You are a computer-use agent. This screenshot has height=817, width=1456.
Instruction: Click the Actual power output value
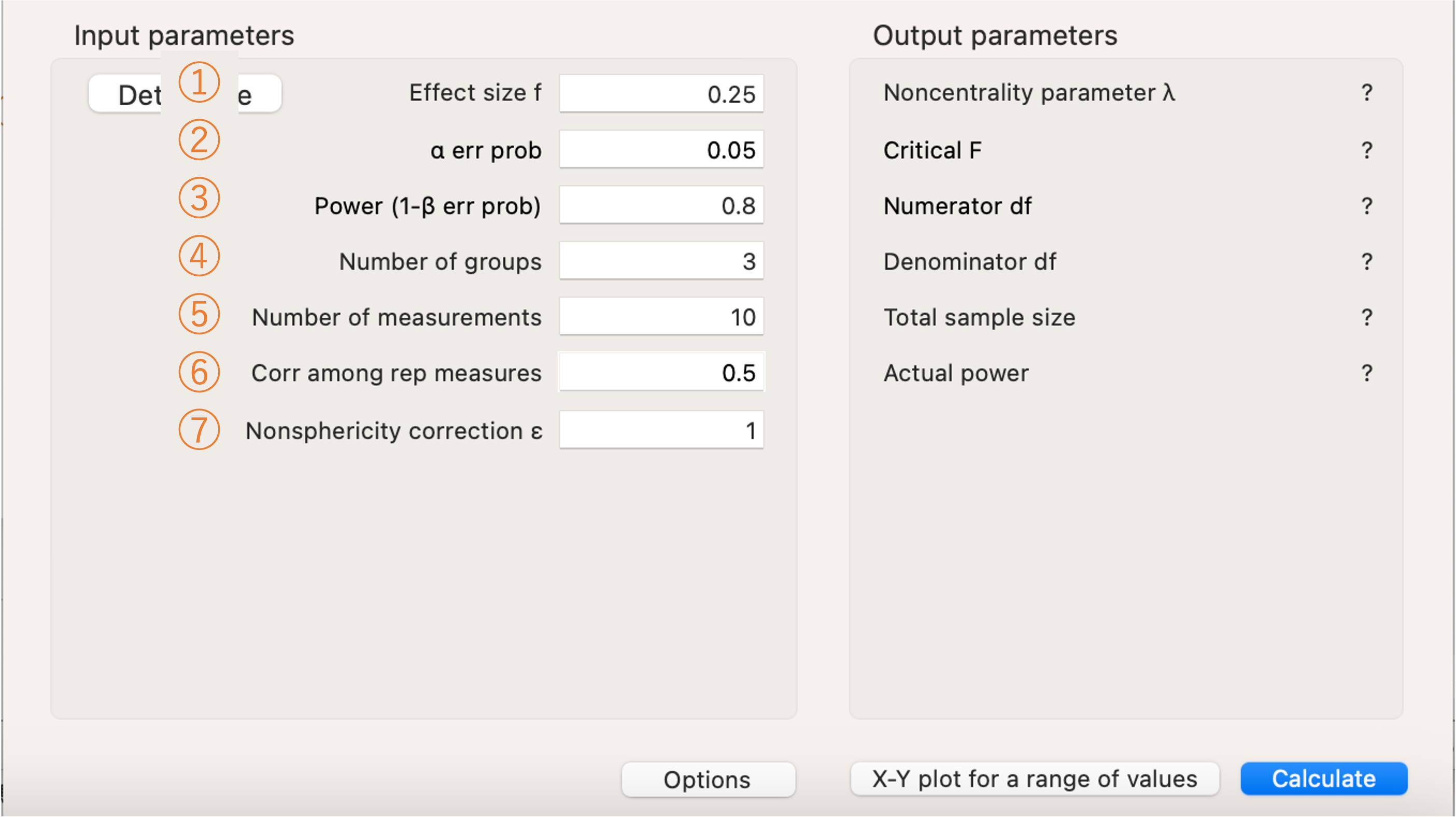coord(1367,373)
